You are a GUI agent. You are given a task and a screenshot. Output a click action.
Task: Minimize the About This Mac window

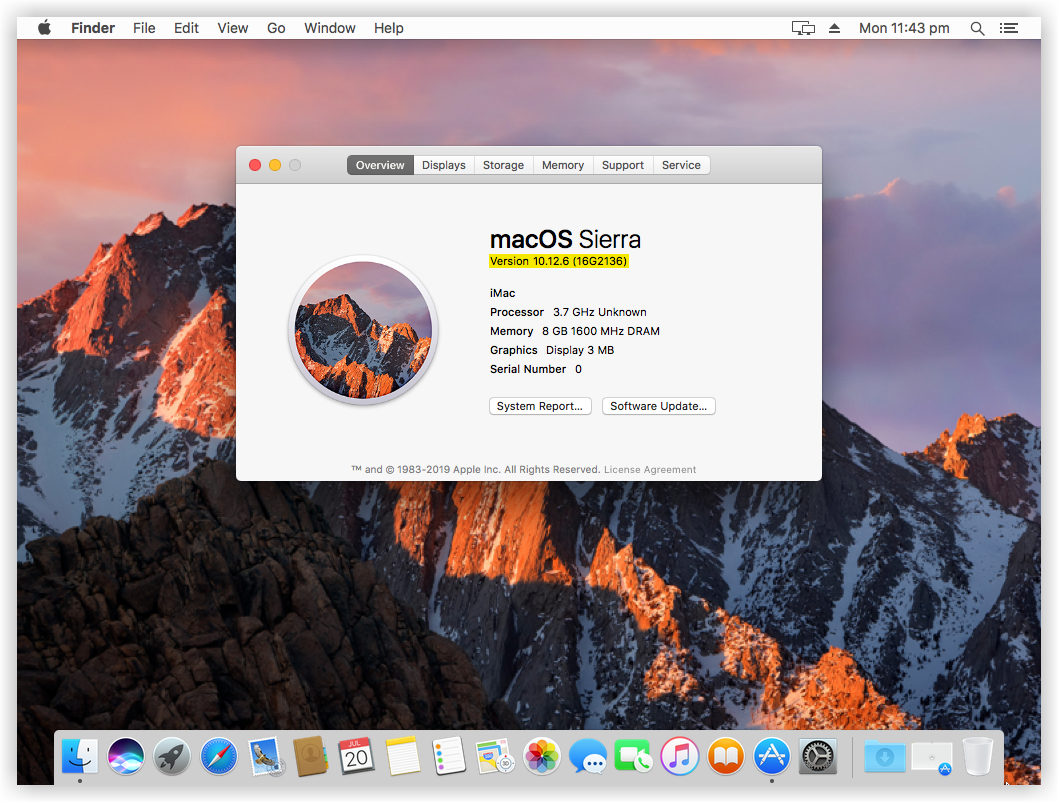[x=275, y=165]
